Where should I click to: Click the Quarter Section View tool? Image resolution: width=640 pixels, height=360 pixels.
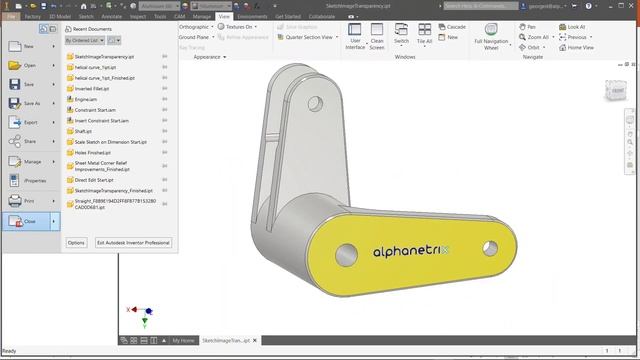pos(308,37)
